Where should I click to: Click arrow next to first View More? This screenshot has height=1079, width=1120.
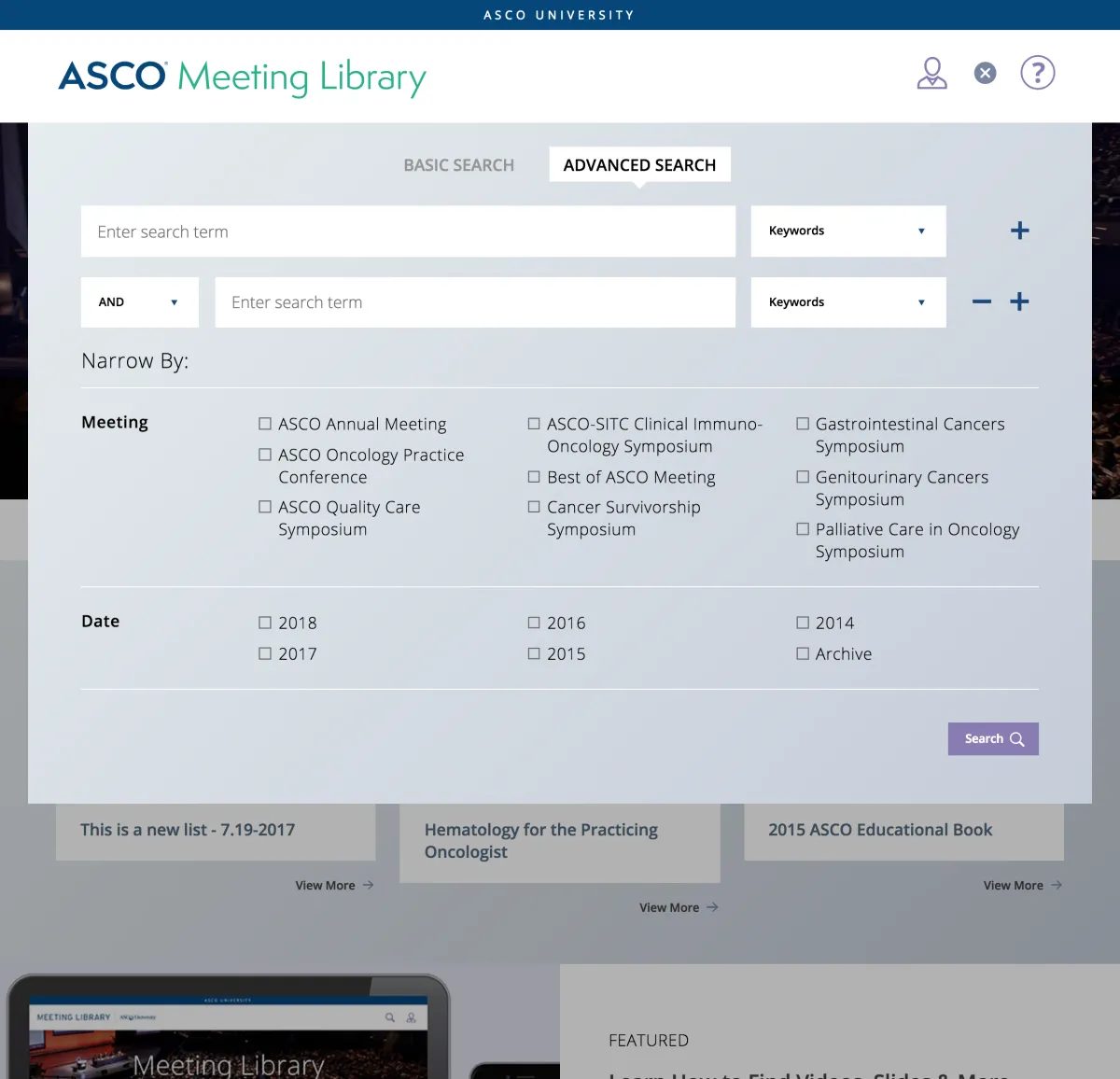pos(369,885)
